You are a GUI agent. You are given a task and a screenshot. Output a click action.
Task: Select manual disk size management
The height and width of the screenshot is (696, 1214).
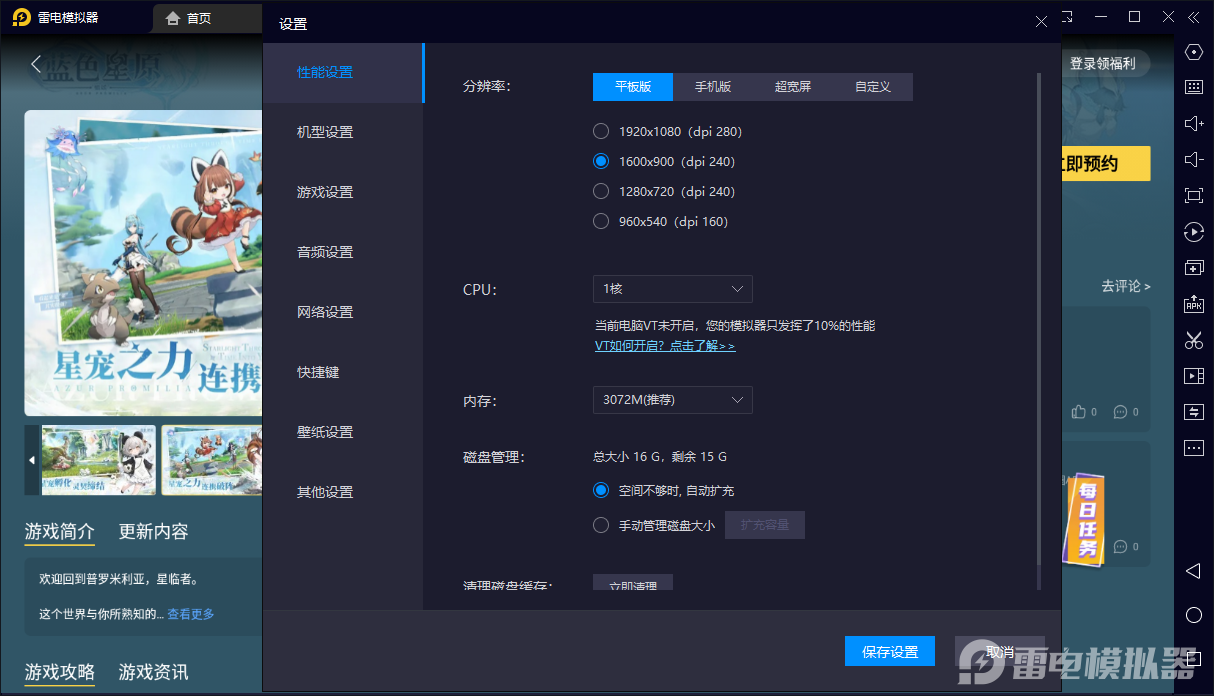click(601, 524)
